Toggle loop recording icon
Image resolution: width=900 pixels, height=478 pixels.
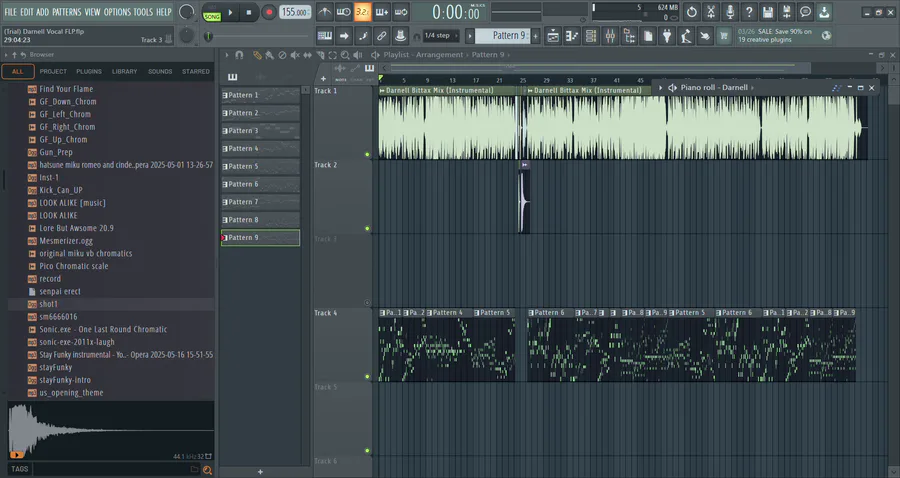401,12
